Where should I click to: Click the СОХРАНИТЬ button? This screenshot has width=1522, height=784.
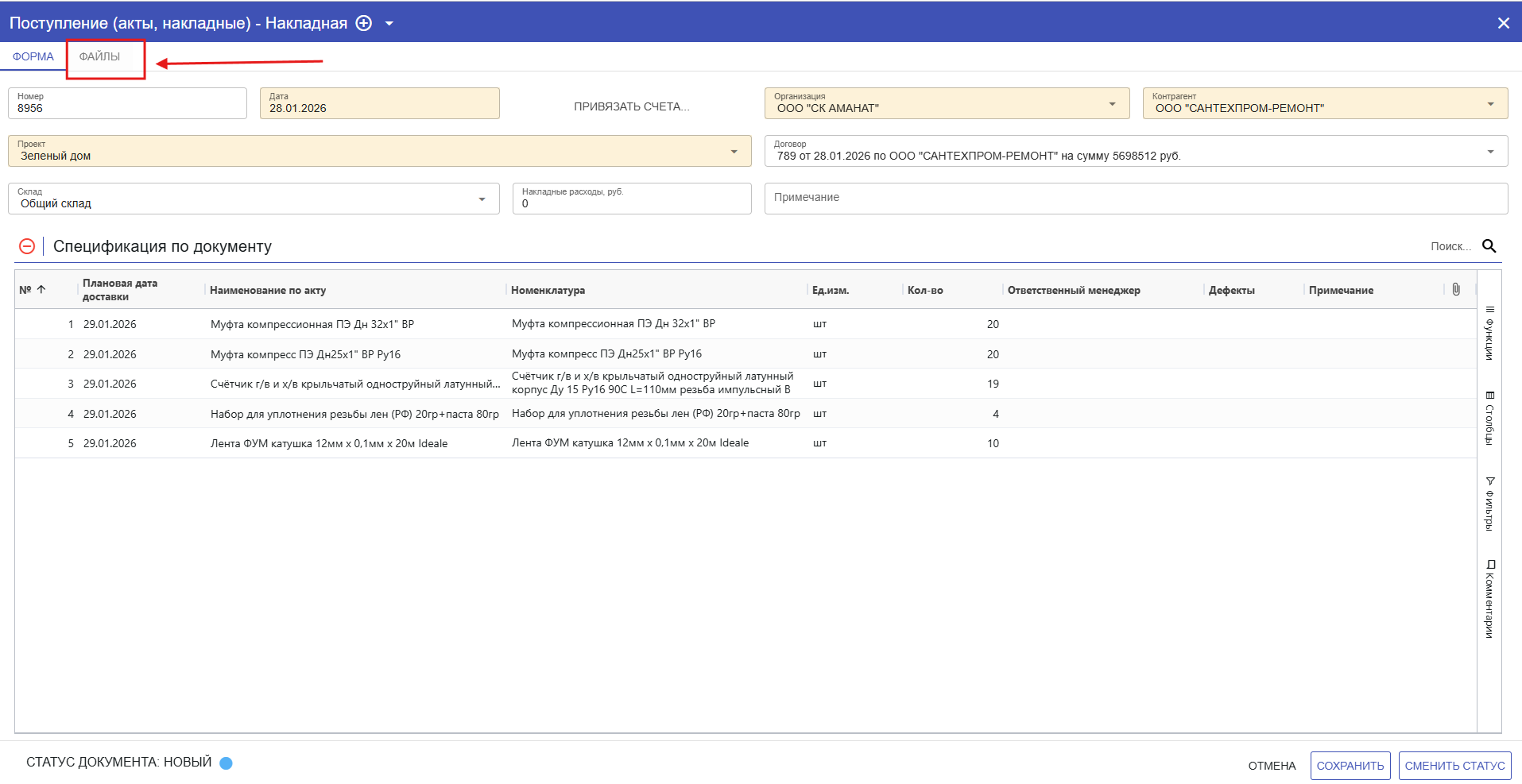coord(1350,766)
